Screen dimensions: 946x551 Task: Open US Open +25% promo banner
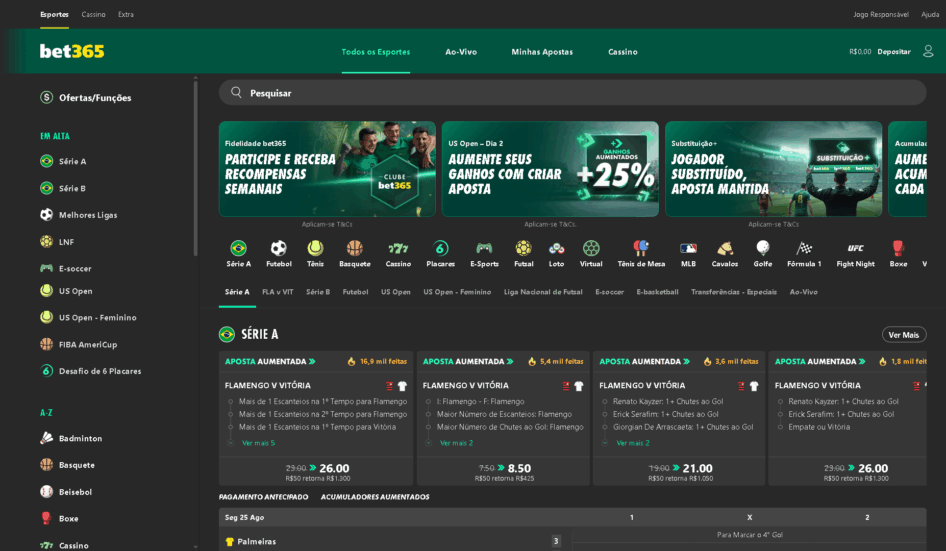(x=550, y=169)
